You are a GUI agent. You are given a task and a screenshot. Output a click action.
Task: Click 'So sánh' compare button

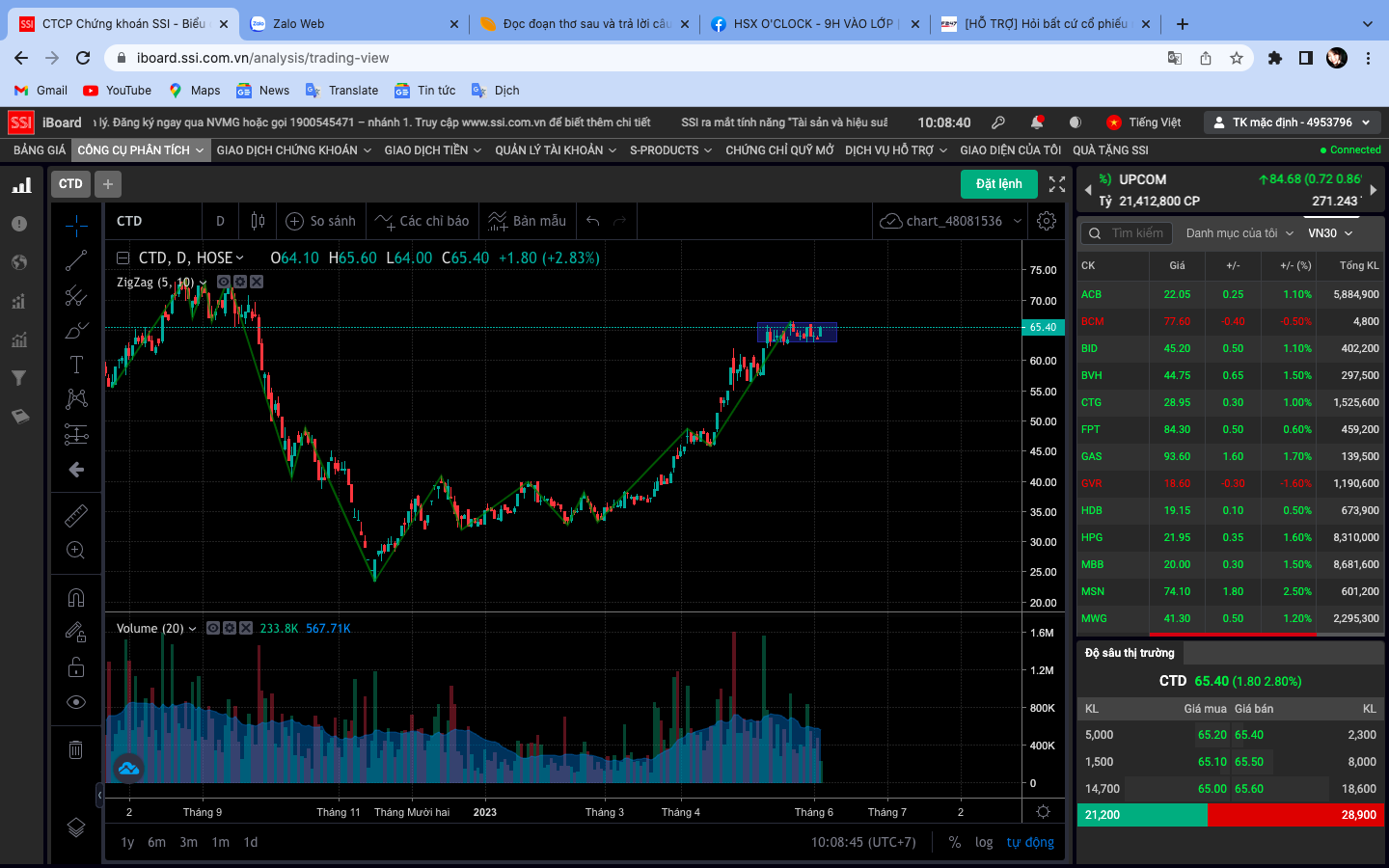pos(321,221)
